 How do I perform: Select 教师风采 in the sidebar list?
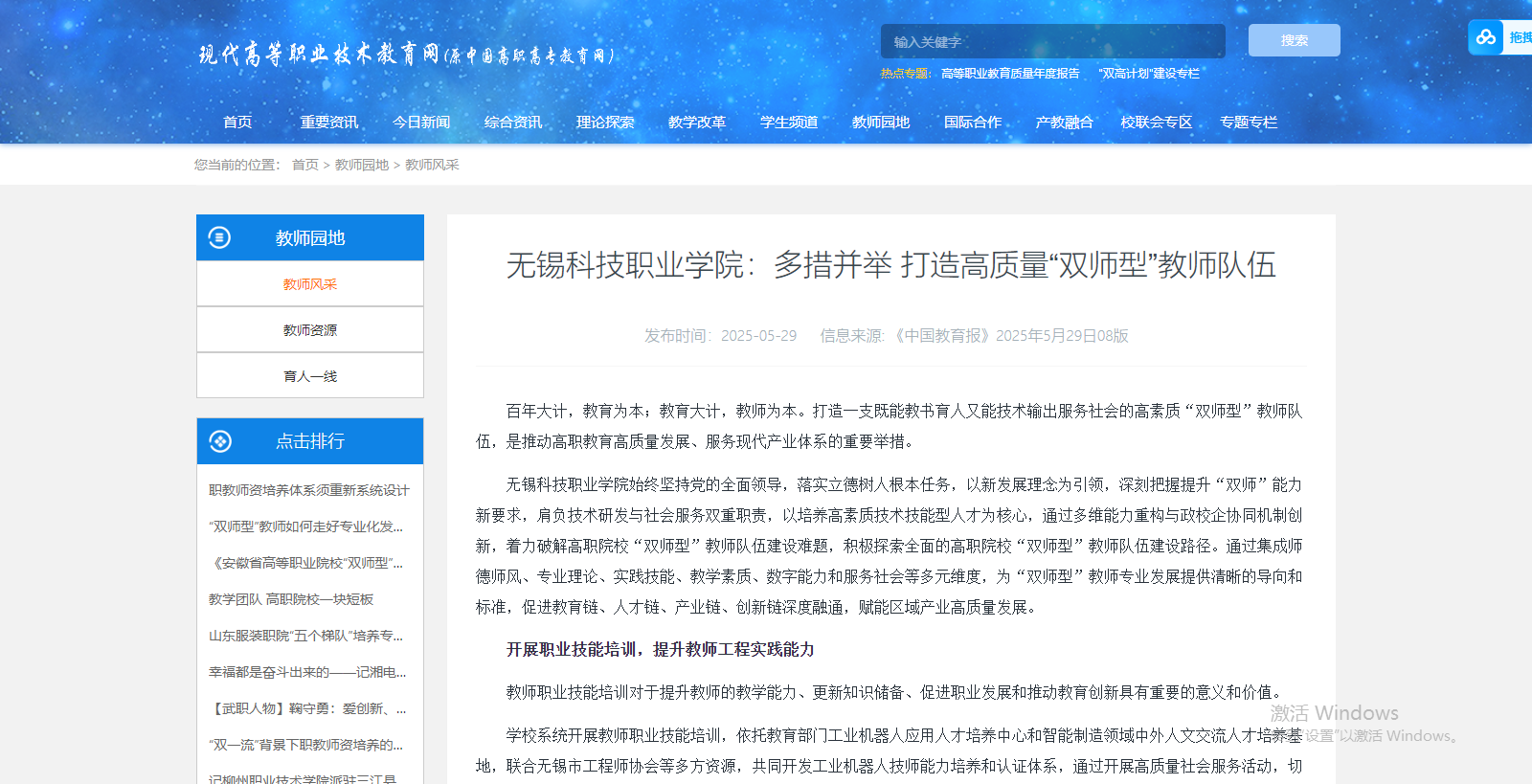(310, 284)
